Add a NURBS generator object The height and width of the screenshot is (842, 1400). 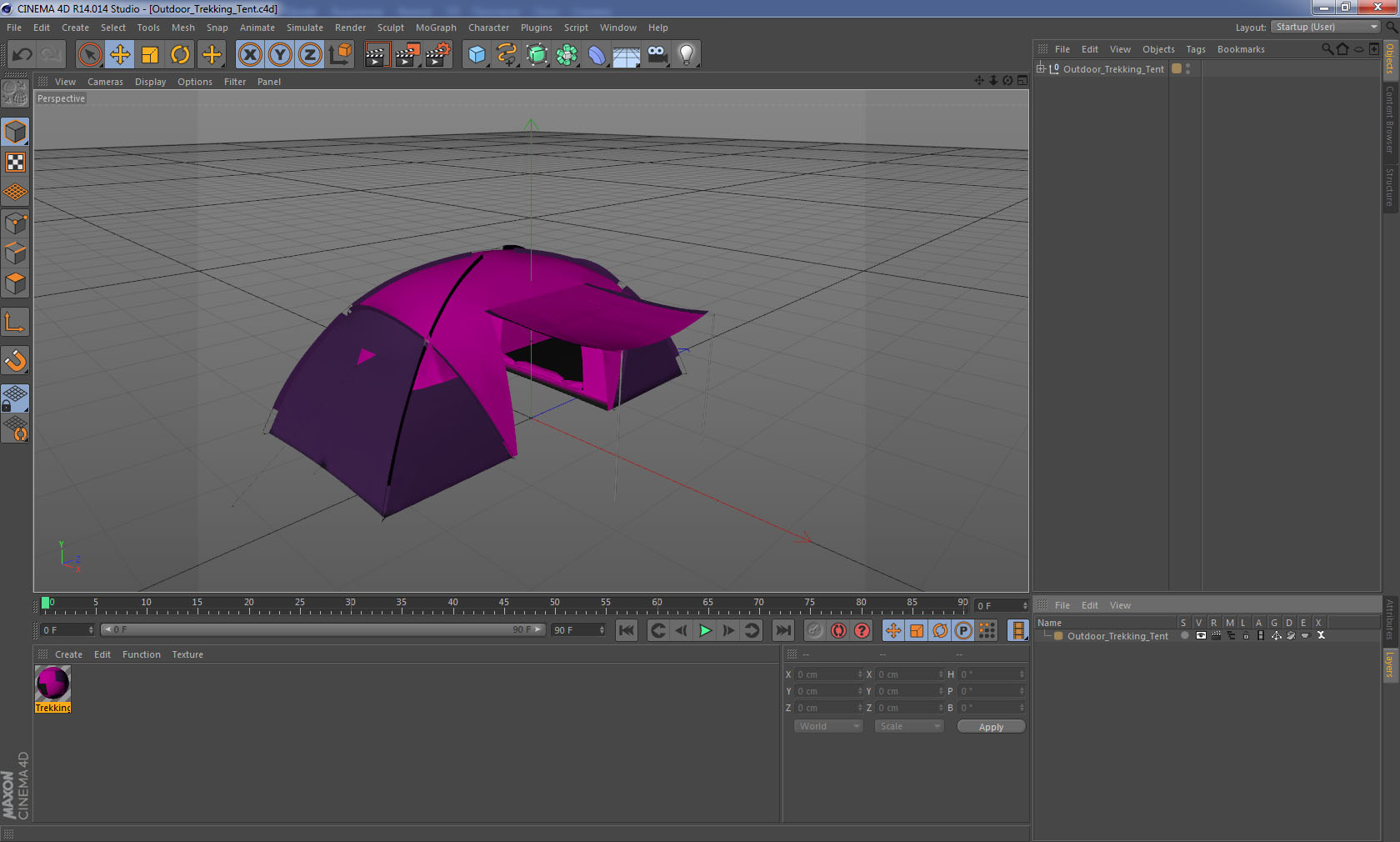[x=537, y=55]
